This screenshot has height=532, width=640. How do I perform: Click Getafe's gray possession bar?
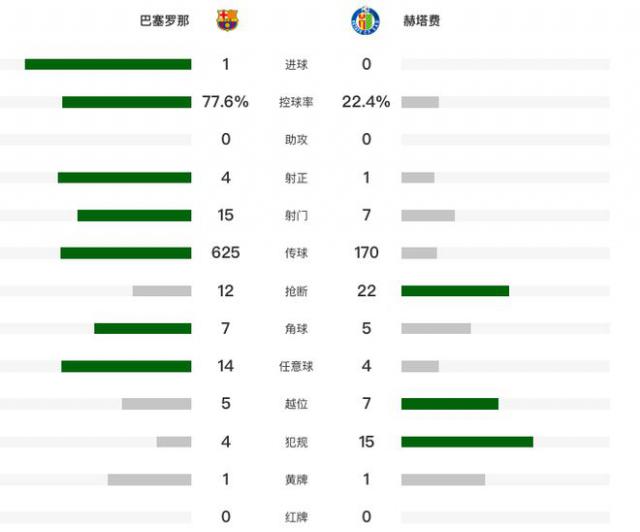[x=420, y=102]
